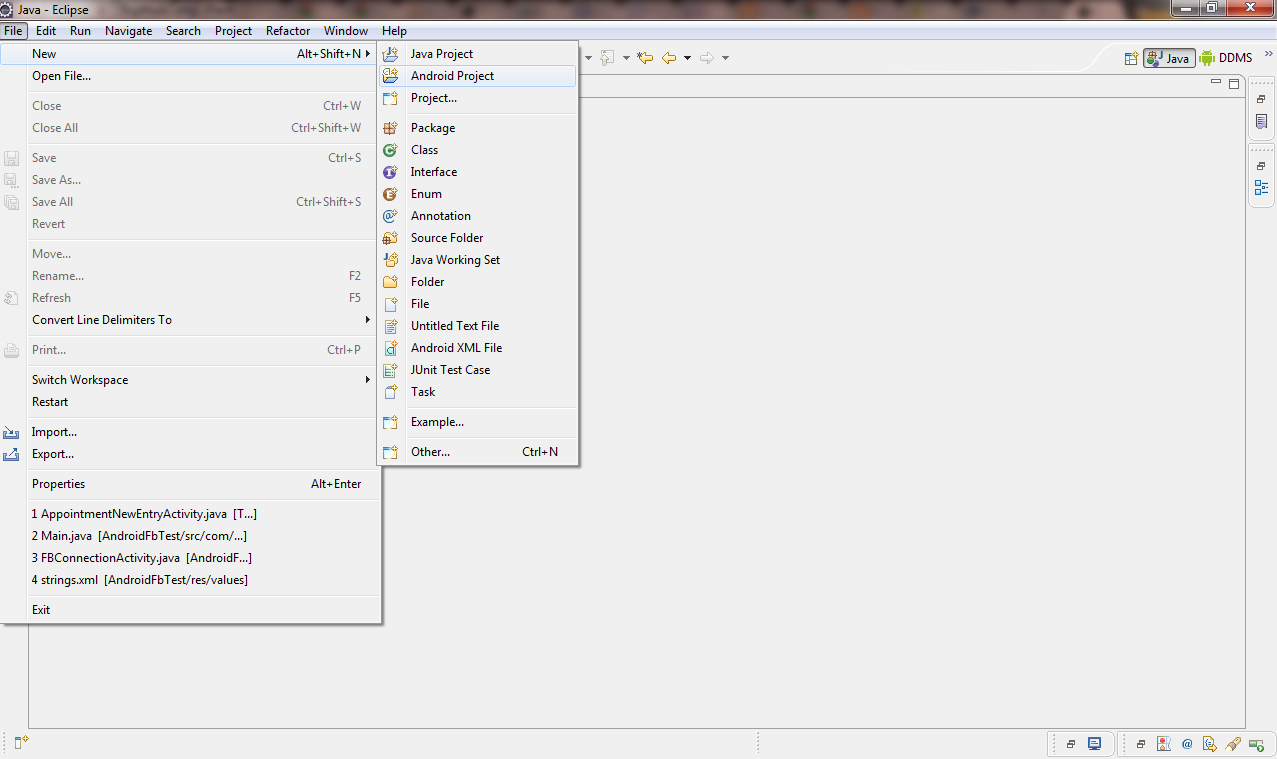
Task: Click the Last Edit Location arrow icon
Action: pos(645,58)
